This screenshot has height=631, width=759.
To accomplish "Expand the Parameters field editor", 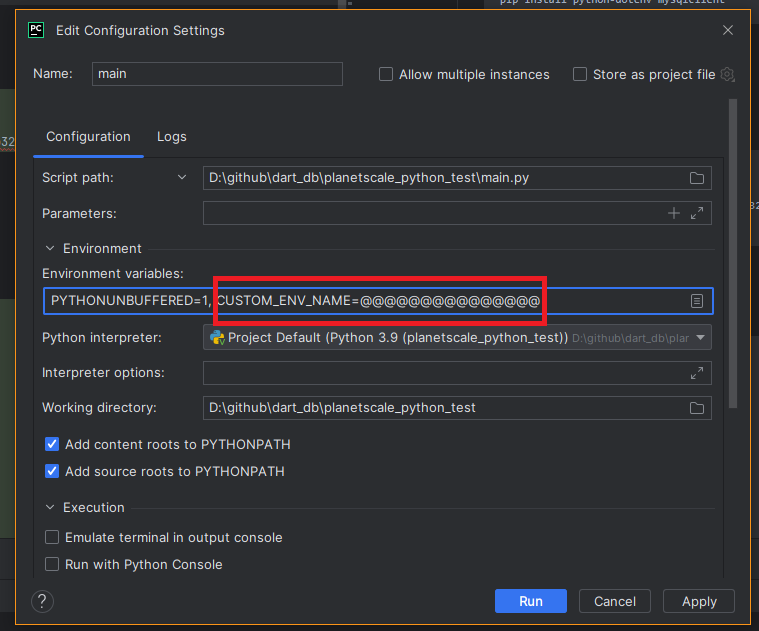I will tap(697, 213).
